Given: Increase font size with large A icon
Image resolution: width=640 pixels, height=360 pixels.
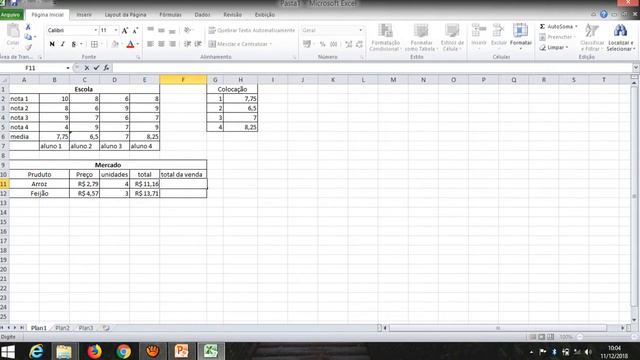Looking at the screenshot, I should 125,30.
